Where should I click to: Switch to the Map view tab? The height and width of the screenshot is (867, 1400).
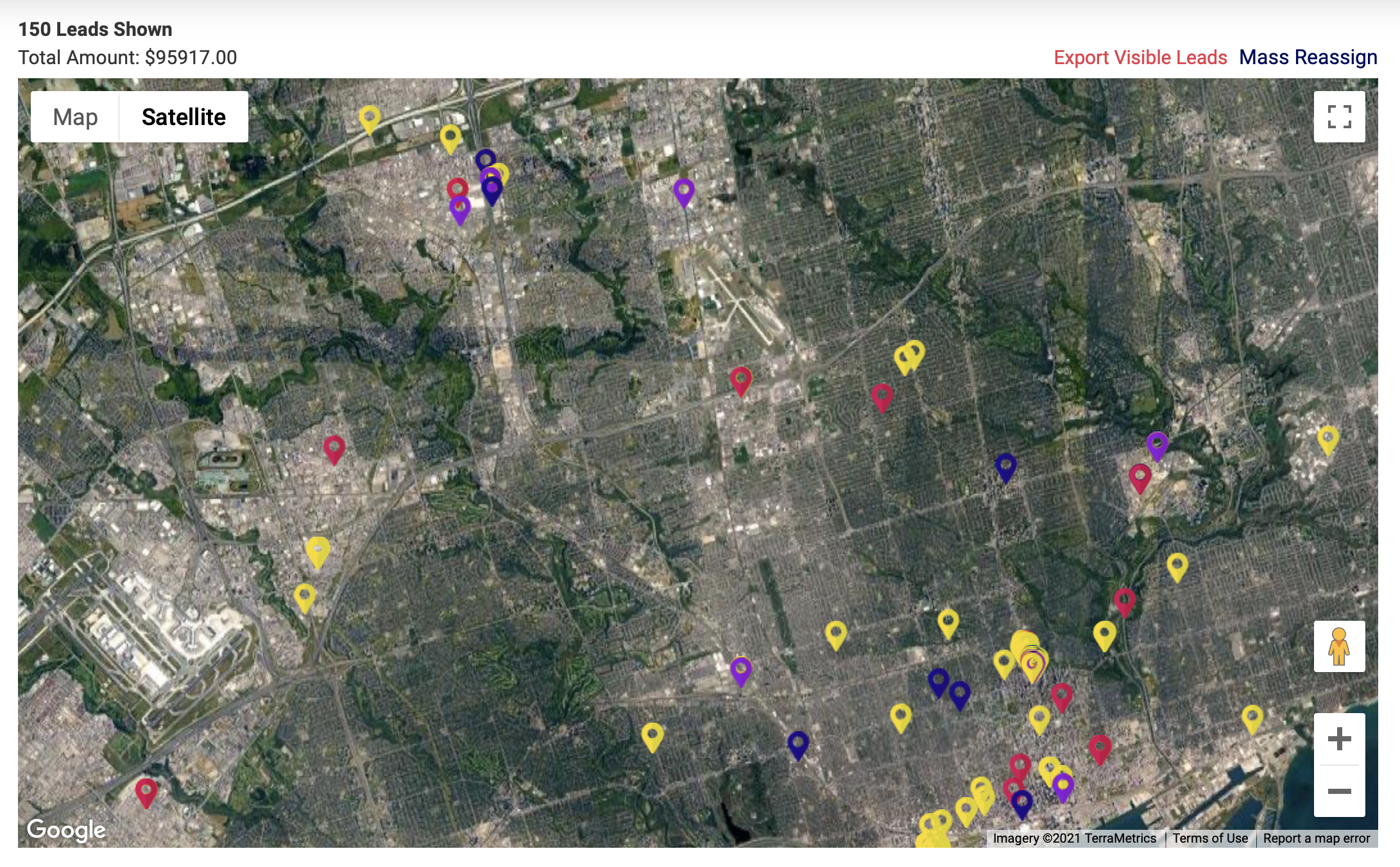pyautogui.click(x=75, y=117)
